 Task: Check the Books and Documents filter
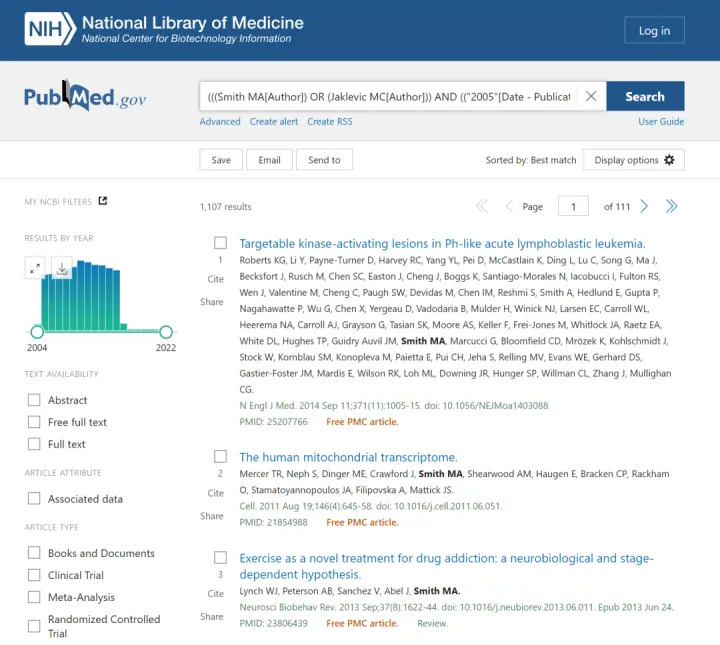(34, 553)
